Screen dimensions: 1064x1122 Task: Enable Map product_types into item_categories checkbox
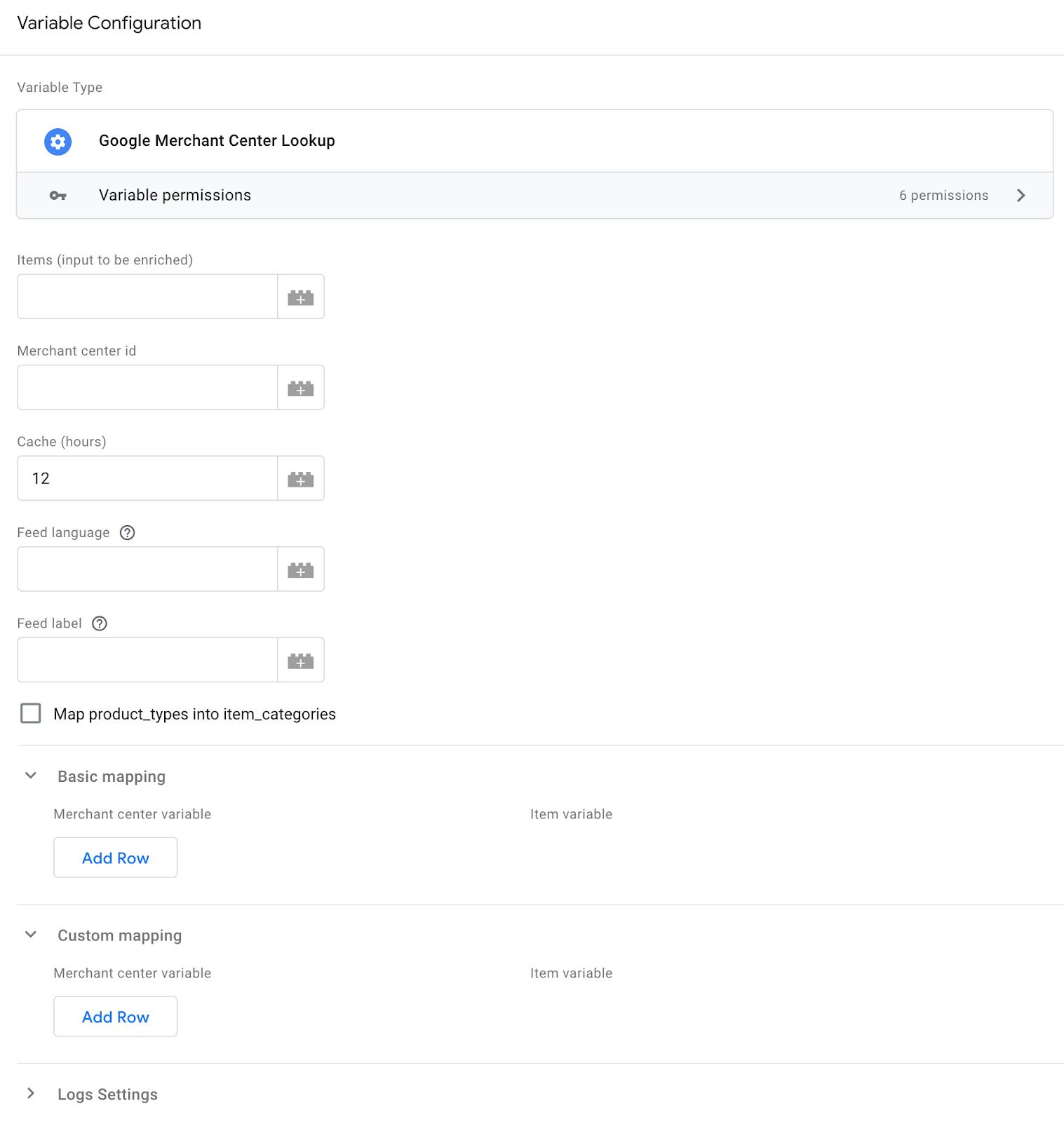(31, 714)
